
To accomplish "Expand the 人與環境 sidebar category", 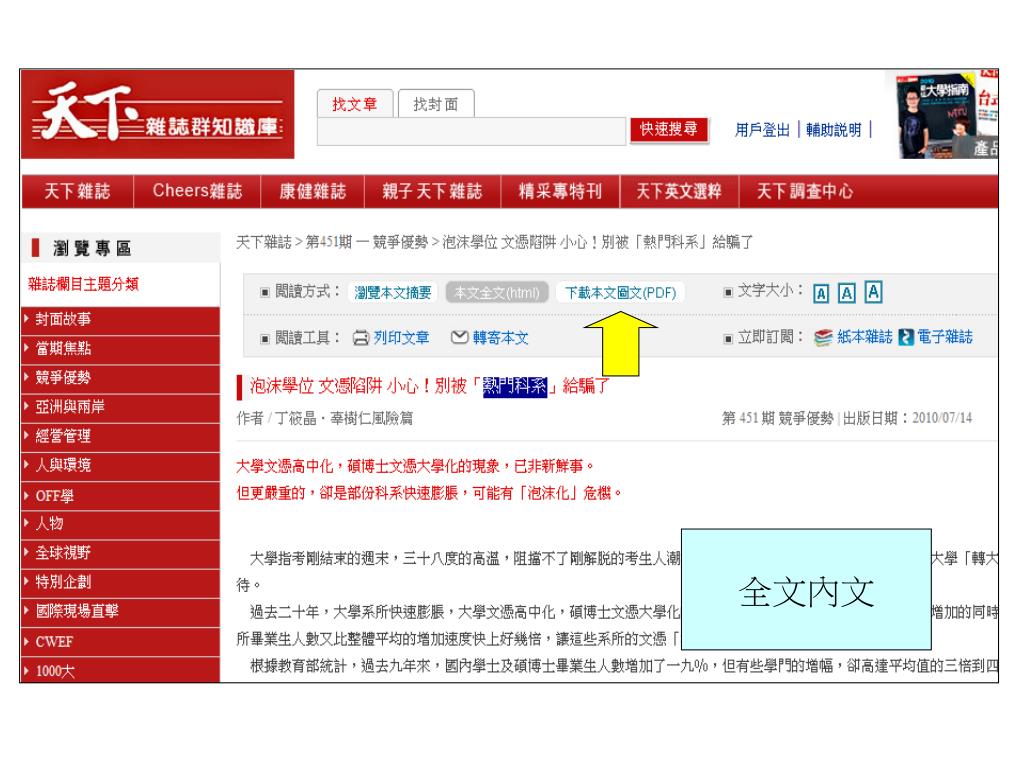I will 120,466.
